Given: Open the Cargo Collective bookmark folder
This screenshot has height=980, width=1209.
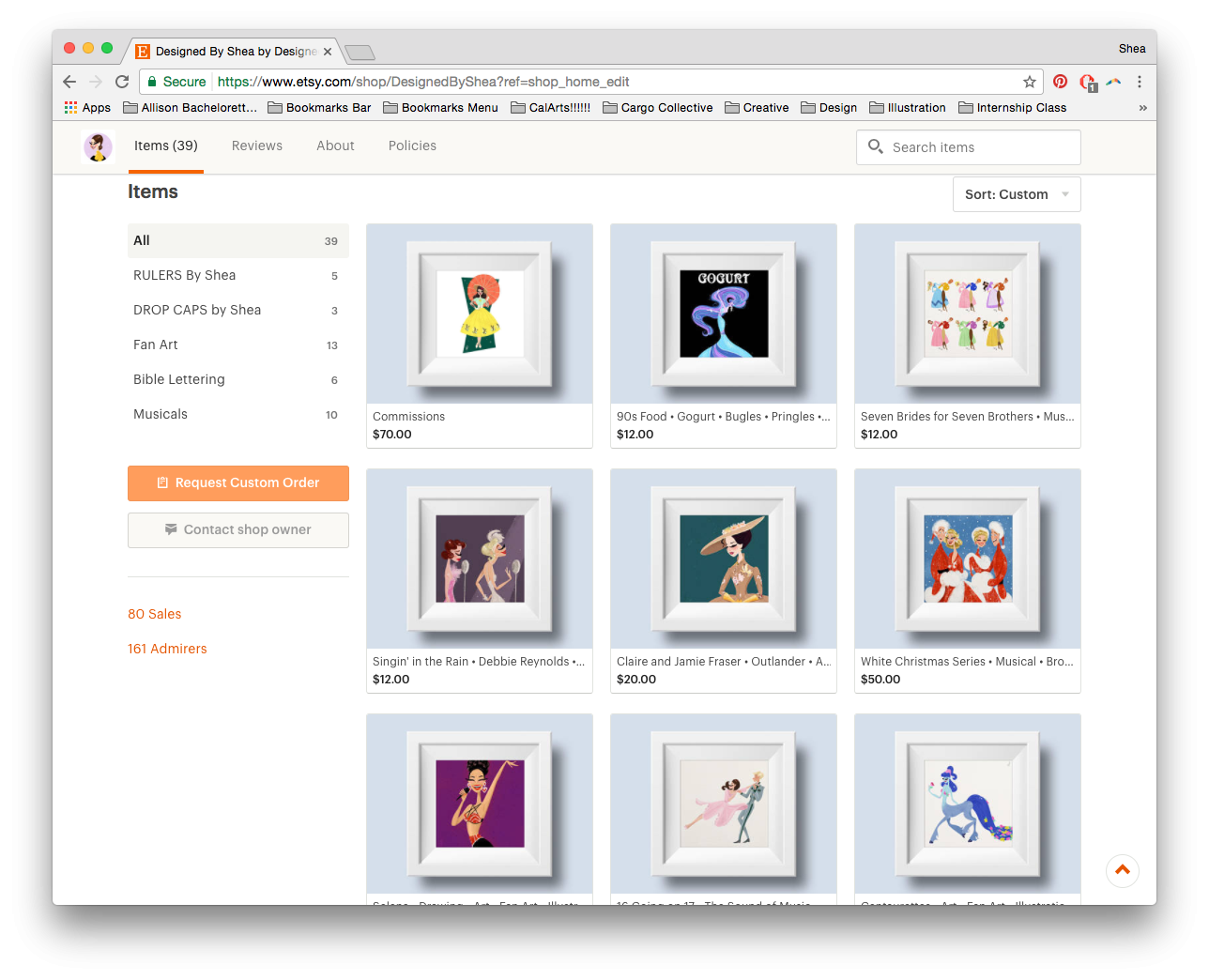Looking at the screenshot, I should (658, 108).
